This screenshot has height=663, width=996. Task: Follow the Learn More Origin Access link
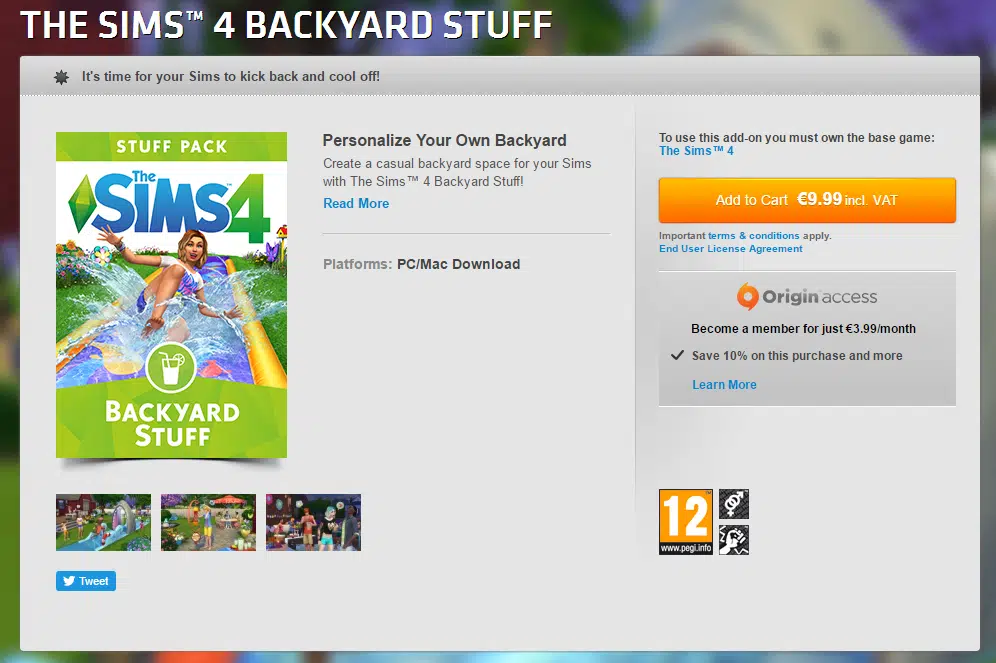[724, 385]
